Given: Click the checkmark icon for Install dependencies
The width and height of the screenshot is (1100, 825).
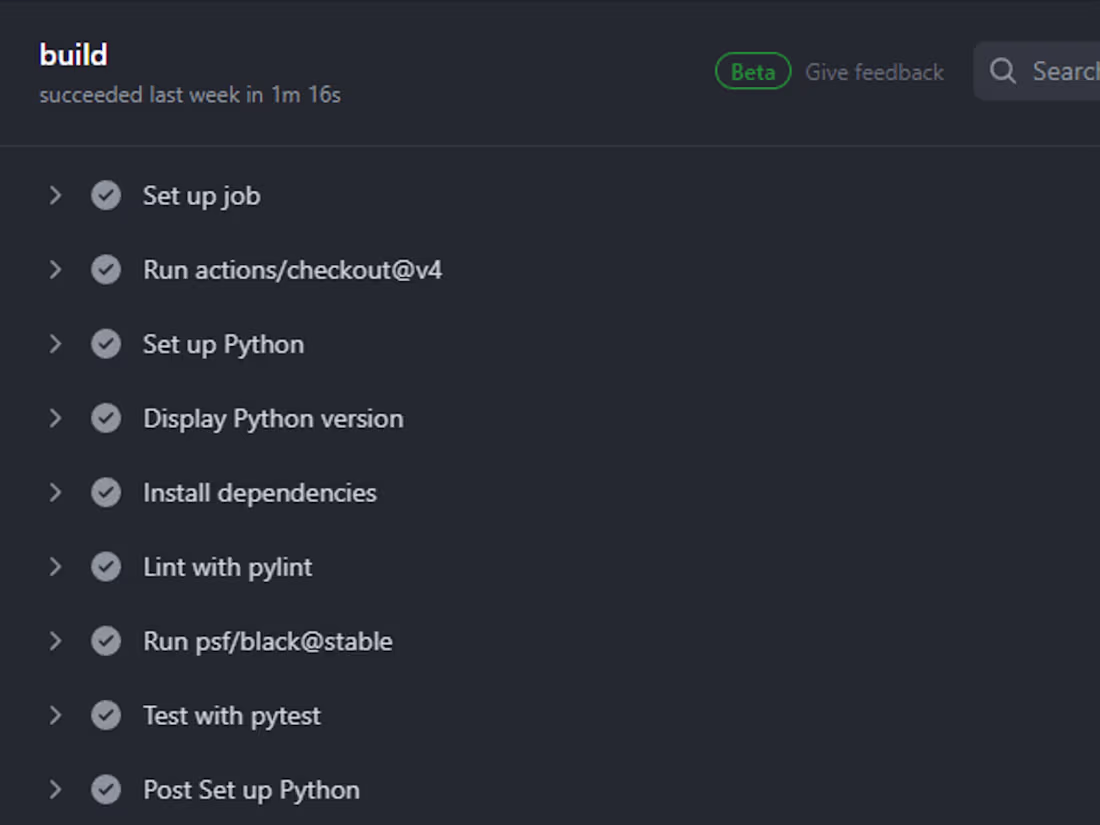Looking at the screenshot, I should tap(106, 492).
